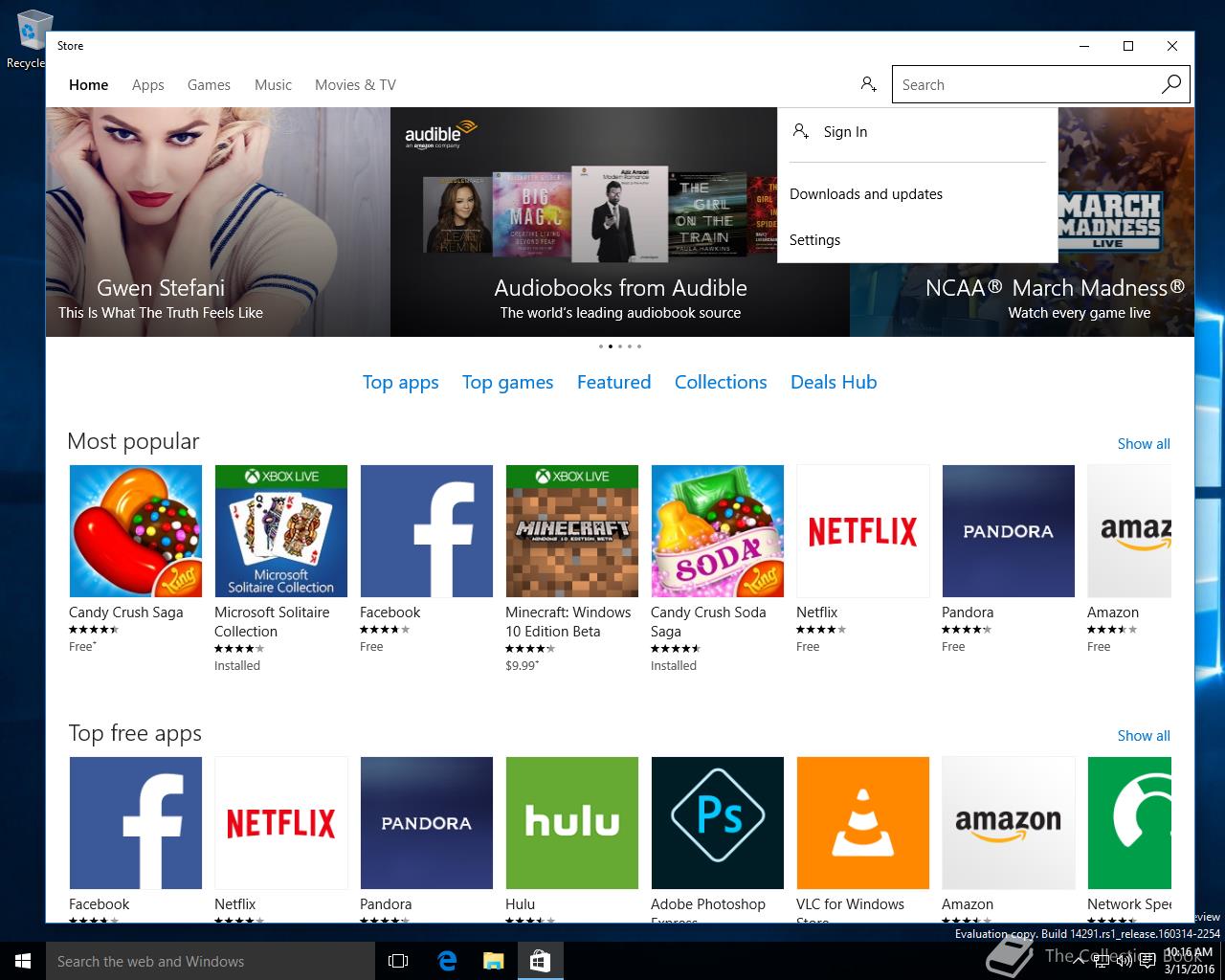The height and width of the screenshot is (980, 1225).
Task: Open File Explorer from the taskbar
Action: pos(493,961)
